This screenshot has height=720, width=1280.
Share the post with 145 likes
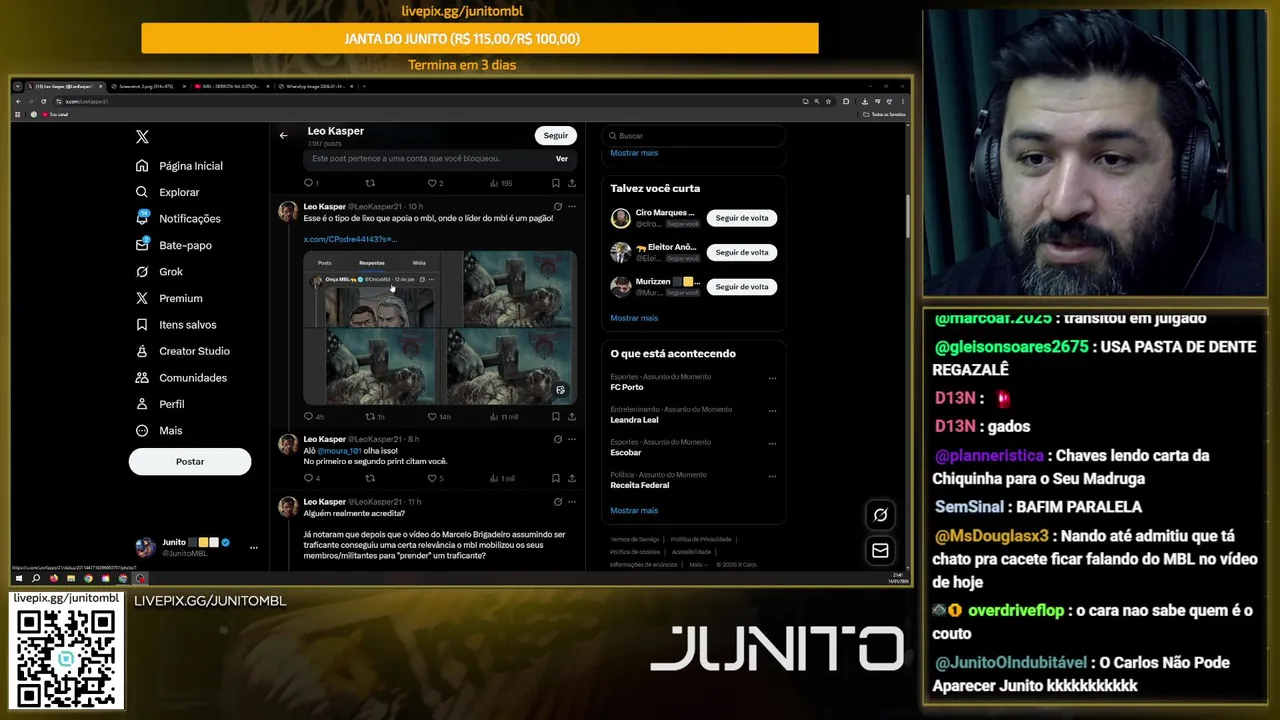click(572, 417)
